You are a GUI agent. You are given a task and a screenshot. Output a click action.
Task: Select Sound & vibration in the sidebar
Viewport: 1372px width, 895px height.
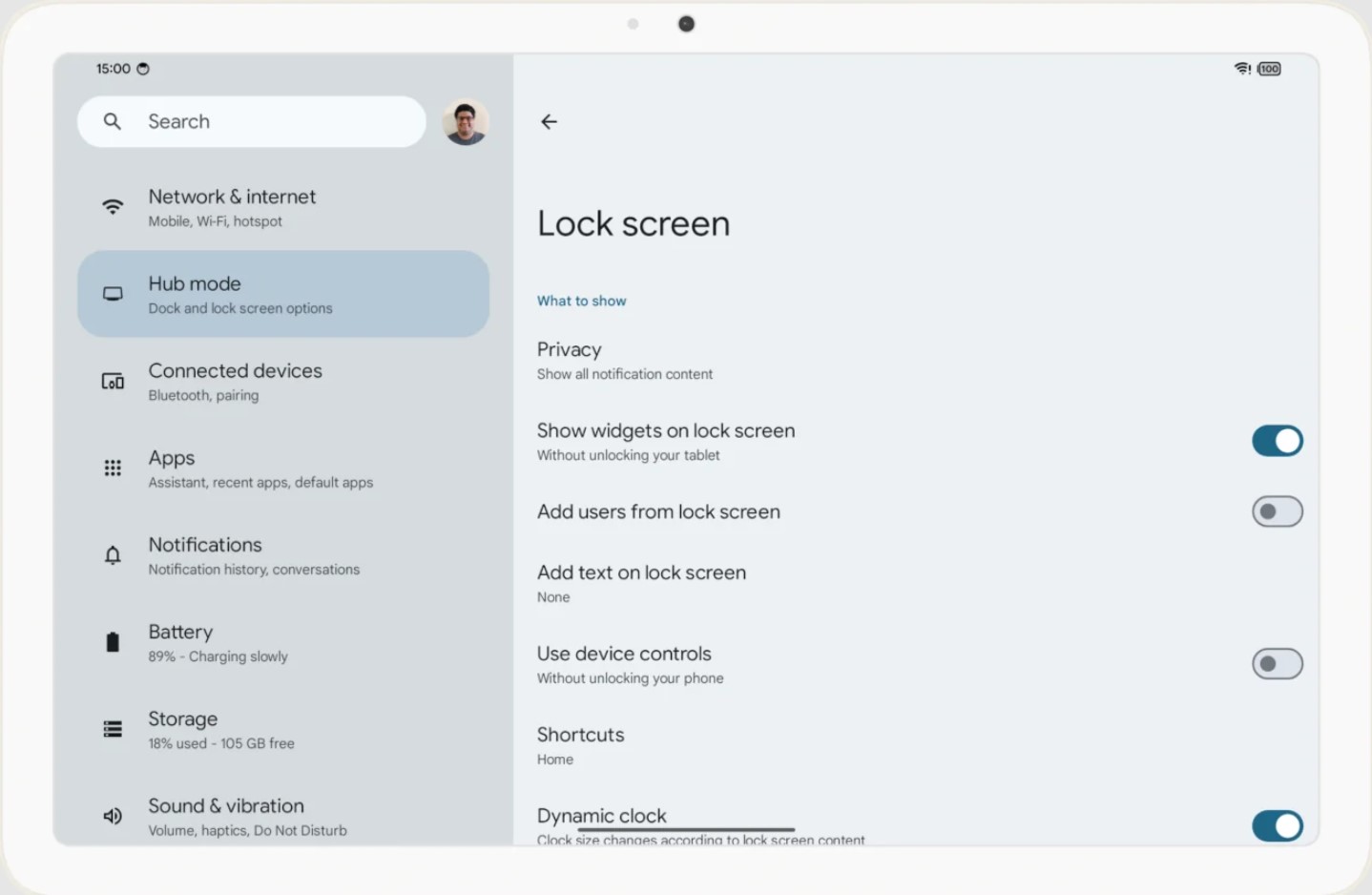click(226, 816)
